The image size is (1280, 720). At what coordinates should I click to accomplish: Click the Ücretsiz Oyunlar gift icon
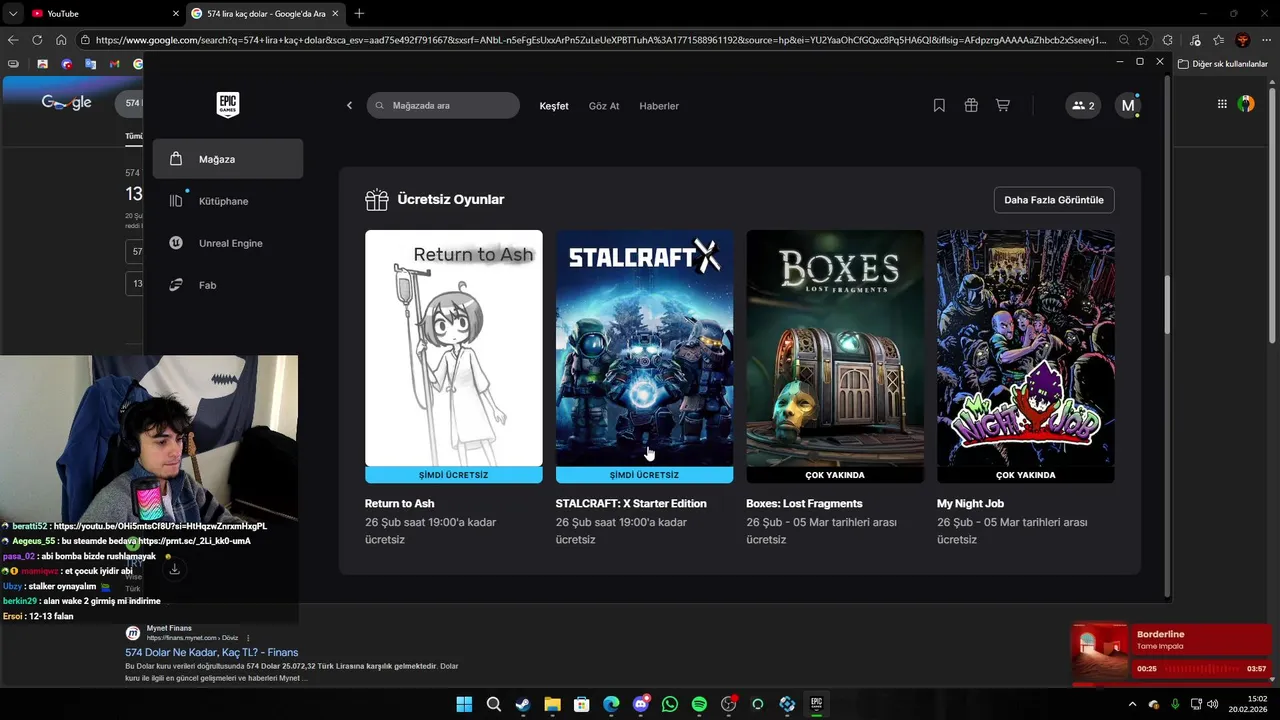(377, 200)
